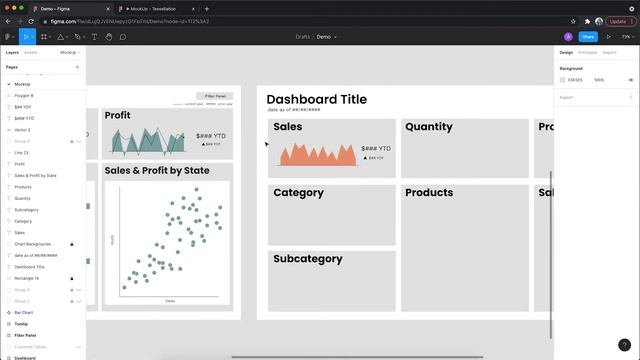Click the canvas horizontal scrollbar
The width and height of the screenshot is (640, 360).
[x=358, y=357]
